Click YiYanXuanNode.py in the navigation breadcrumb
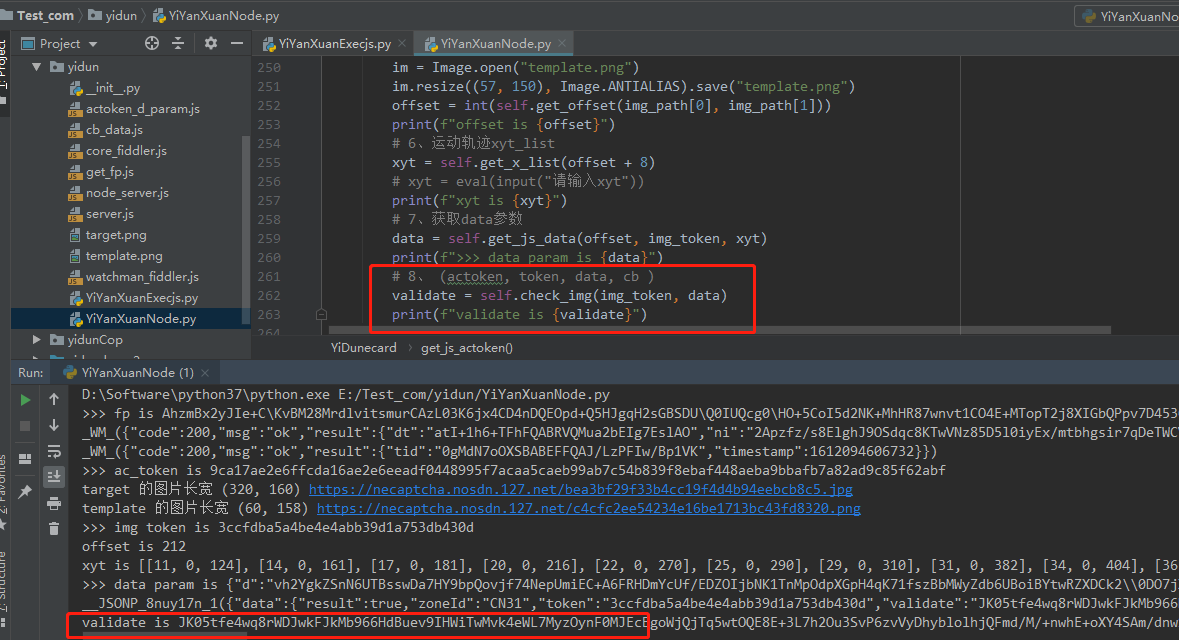The image size is (1179, 640). point(217,15)
